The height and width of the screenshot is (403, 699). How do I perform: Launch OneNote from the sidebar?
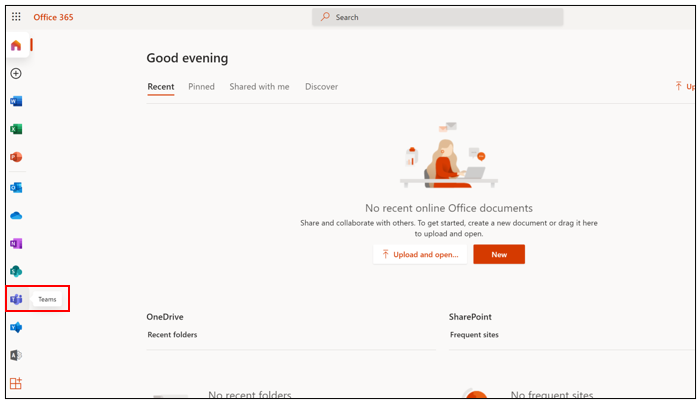pos(16,243)
